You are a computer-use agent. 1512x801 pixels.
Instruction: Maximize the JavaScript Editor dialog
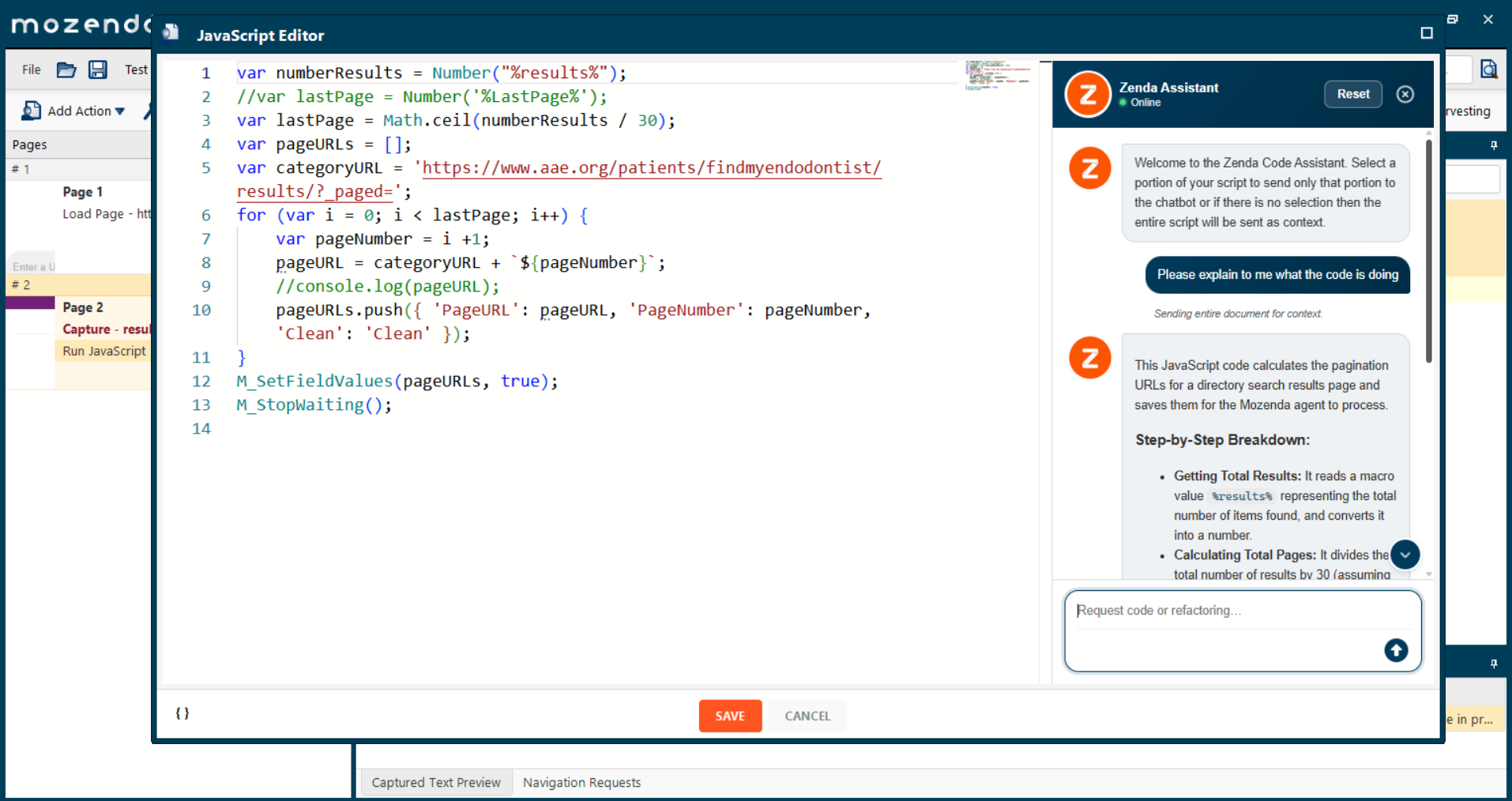[1426, 33]
